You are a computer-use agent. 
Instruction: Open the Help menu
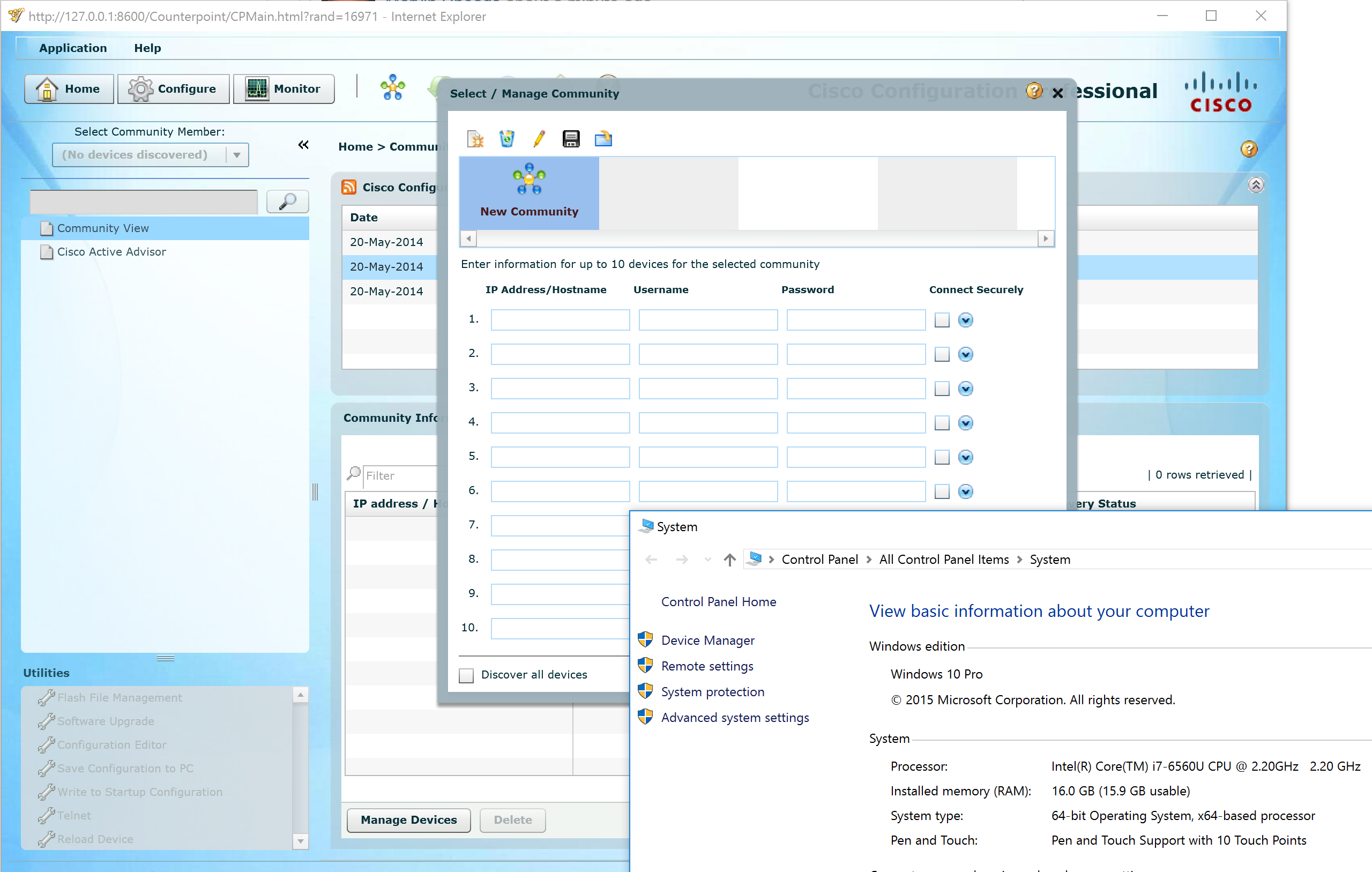(147, 48)
